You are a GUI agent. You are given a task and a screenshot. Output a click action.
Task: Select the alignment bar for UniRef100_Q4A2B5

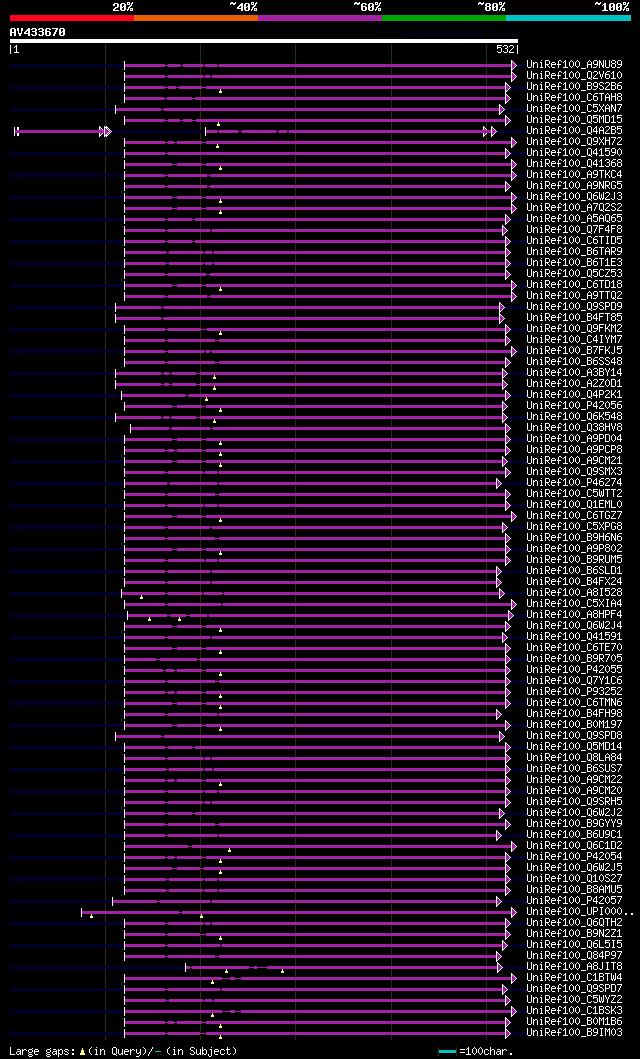point(255,131)
